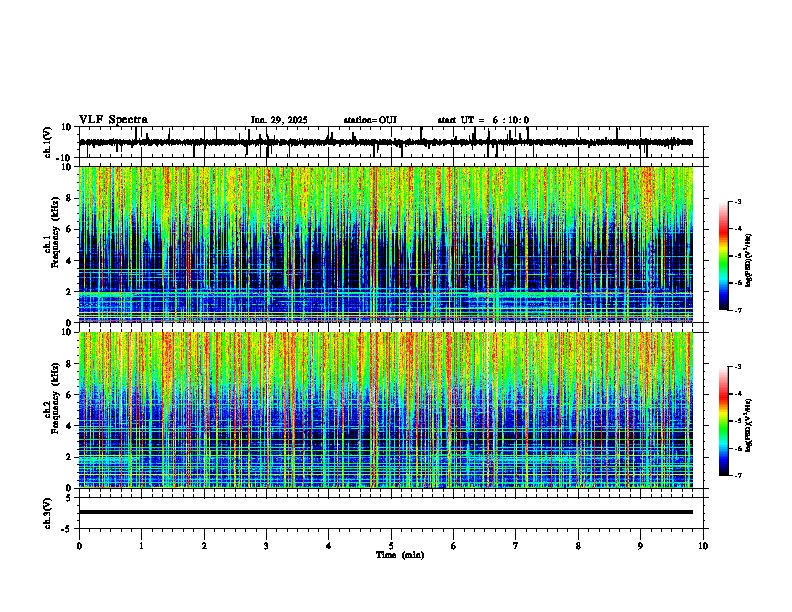Click the ch.1 colorbar log(PSD) unit label

[748, 260]
